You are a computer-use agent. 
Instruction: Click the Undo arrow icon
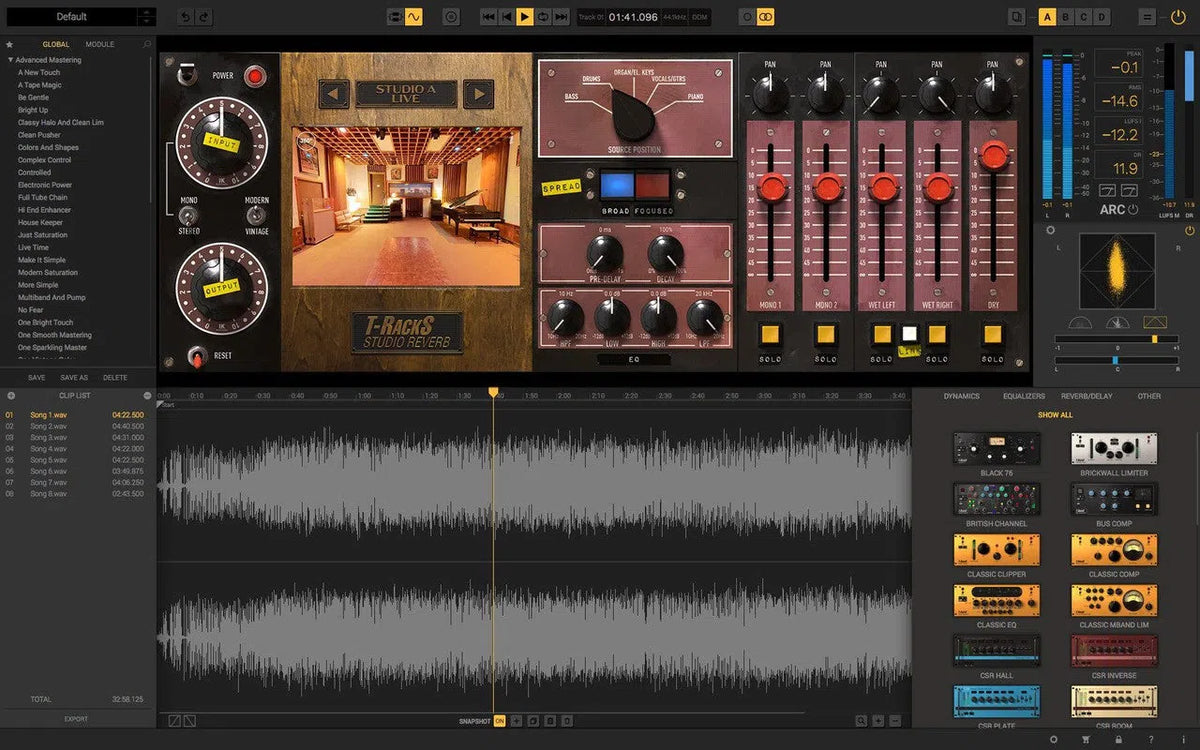click(x=186, y=16)
